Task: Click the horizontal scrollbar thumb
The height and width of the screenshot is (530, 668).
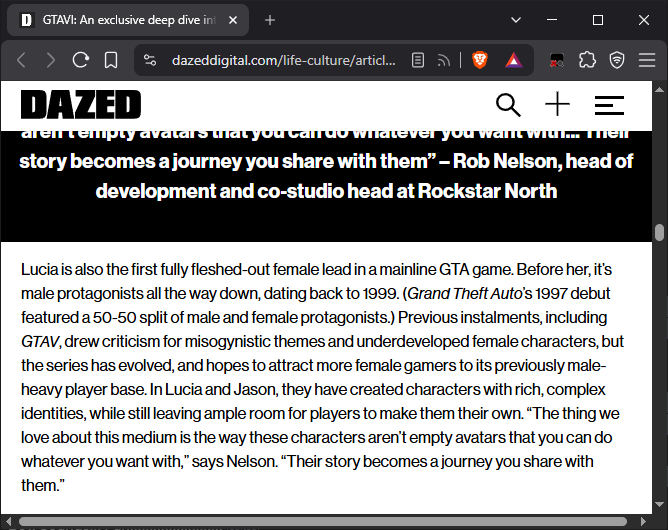Action: (322, 521)
